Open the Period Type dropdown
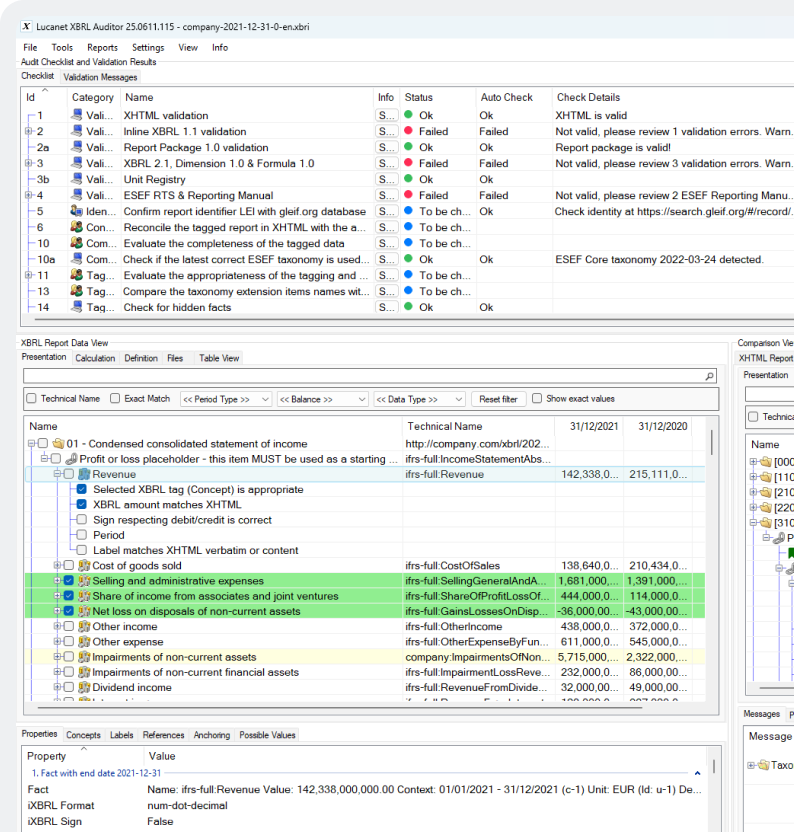This screenshot has height=832, width=794. (225, 399)
